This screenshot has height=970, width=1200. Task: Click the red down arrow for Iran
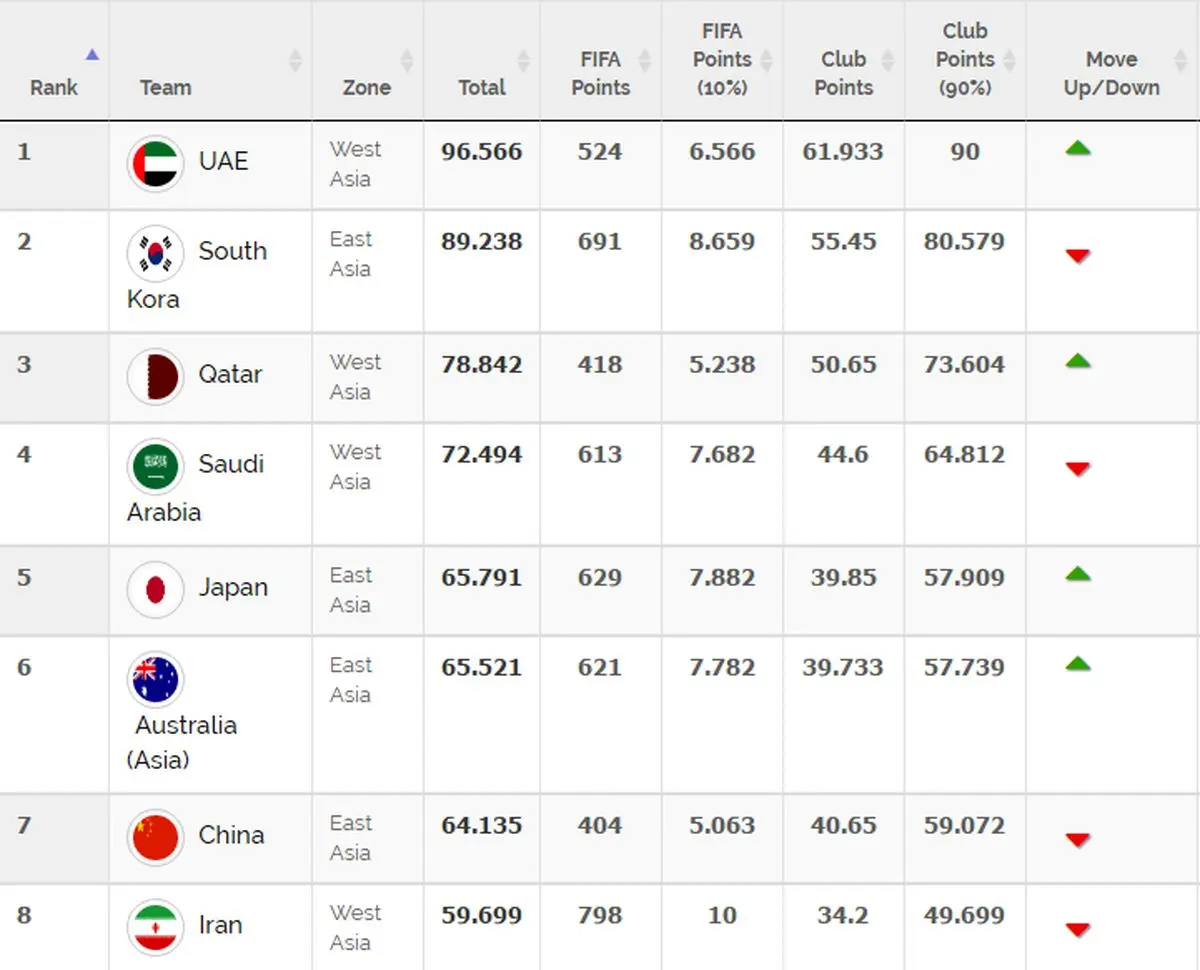[x=1077, y=930]
